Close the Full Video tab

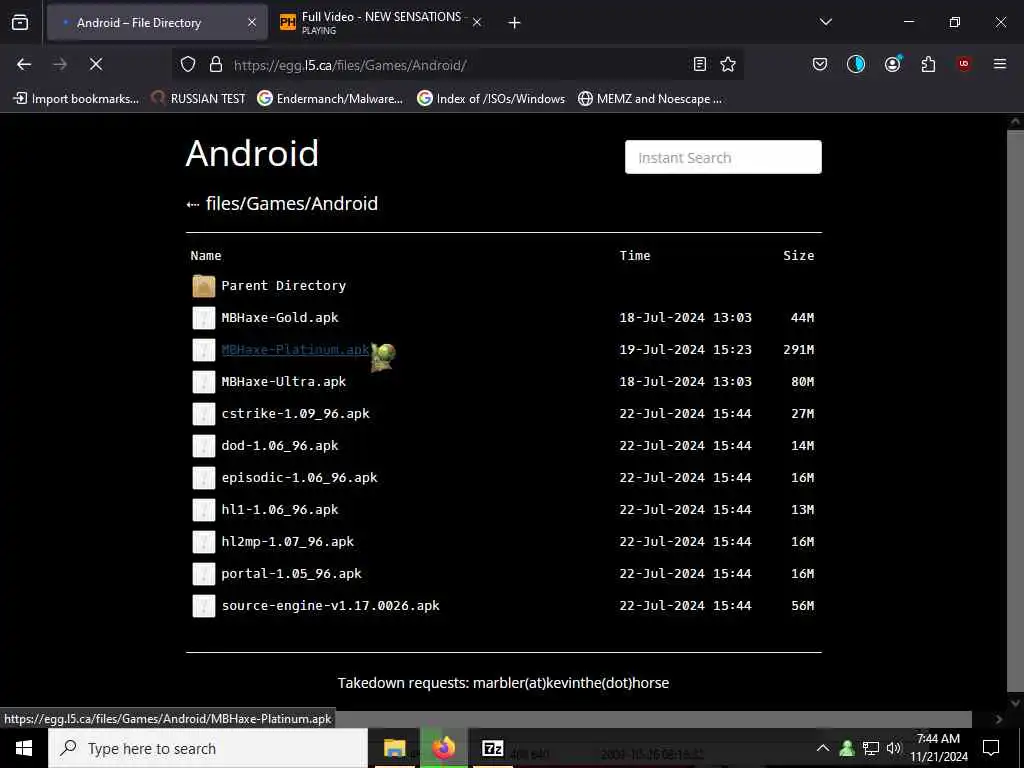477,23
